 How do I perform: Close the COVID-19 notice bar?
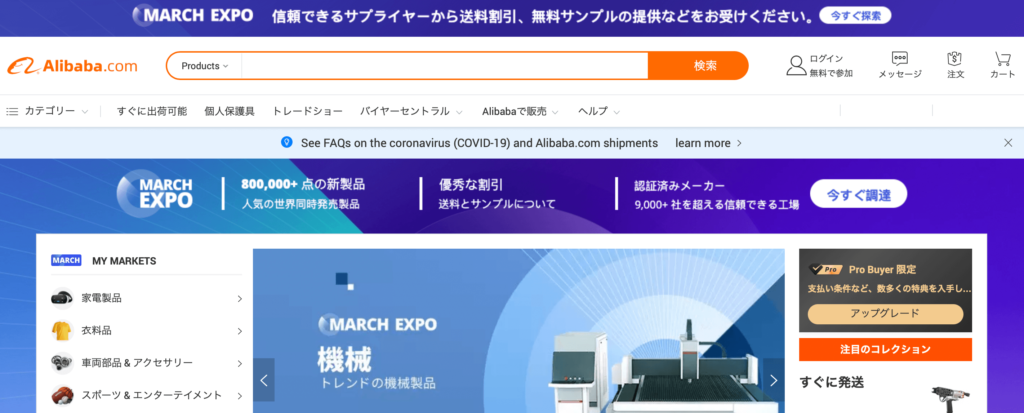1008,142
